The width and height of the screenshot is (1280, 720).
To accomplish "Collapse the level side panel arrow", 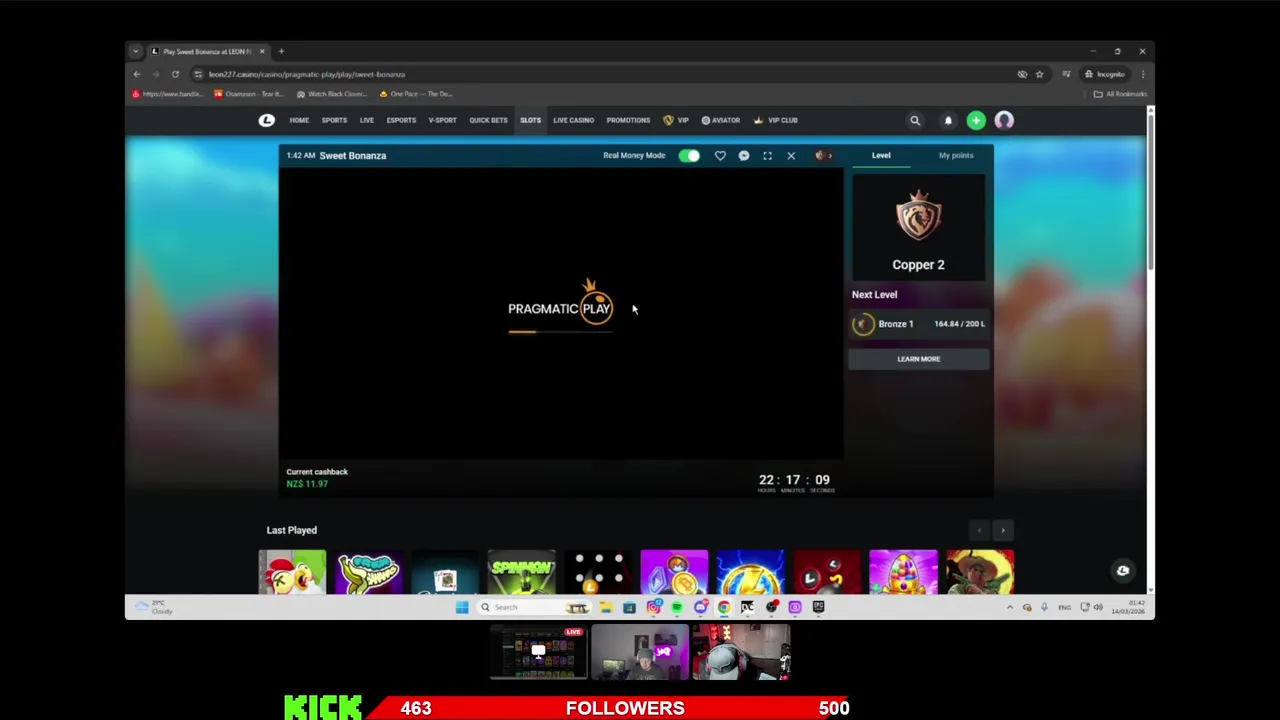I will 823,155.
